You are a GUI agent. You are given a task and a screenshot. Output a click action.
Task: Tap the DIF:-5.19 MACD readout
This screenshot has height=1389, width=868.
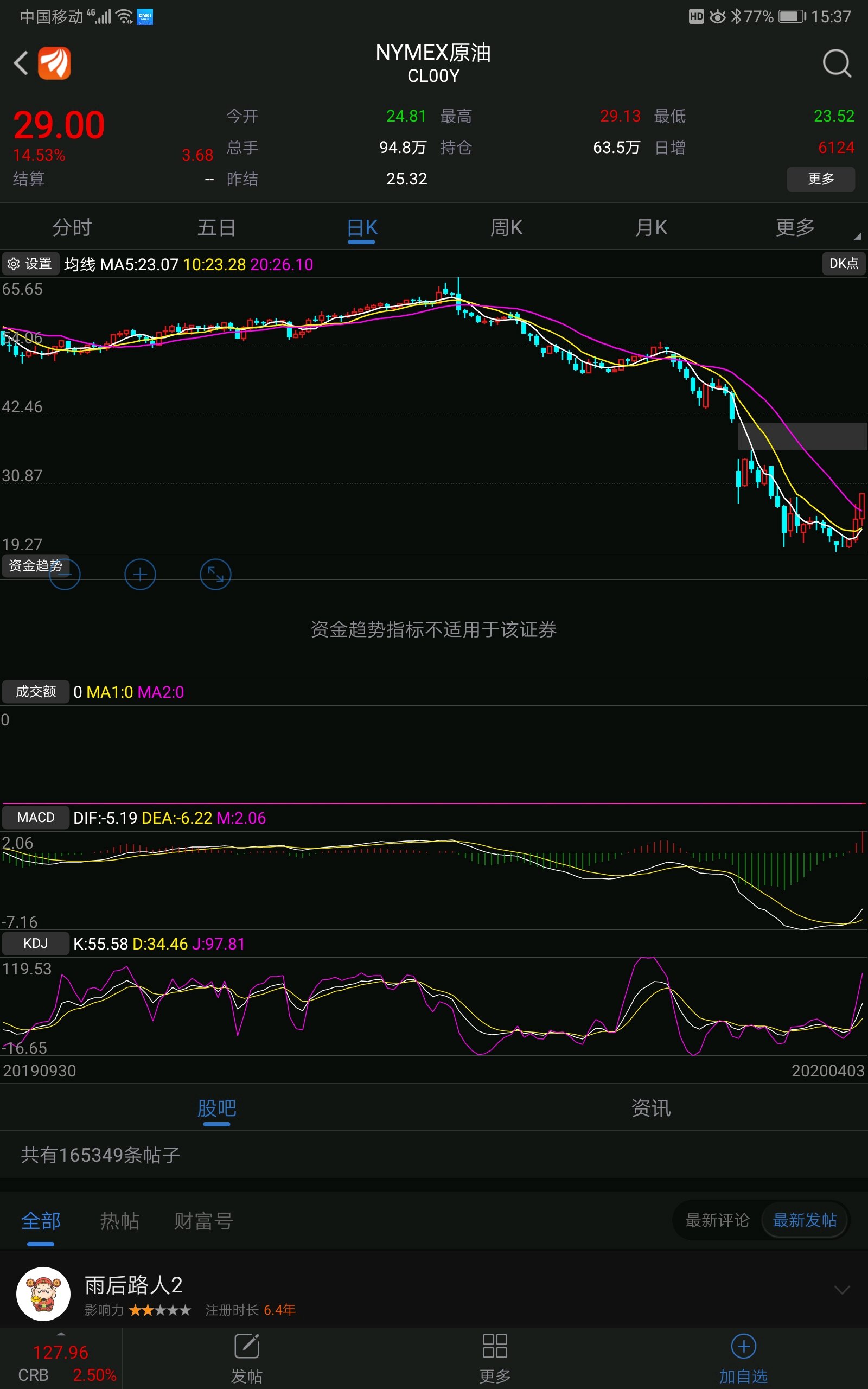(105, 818)
